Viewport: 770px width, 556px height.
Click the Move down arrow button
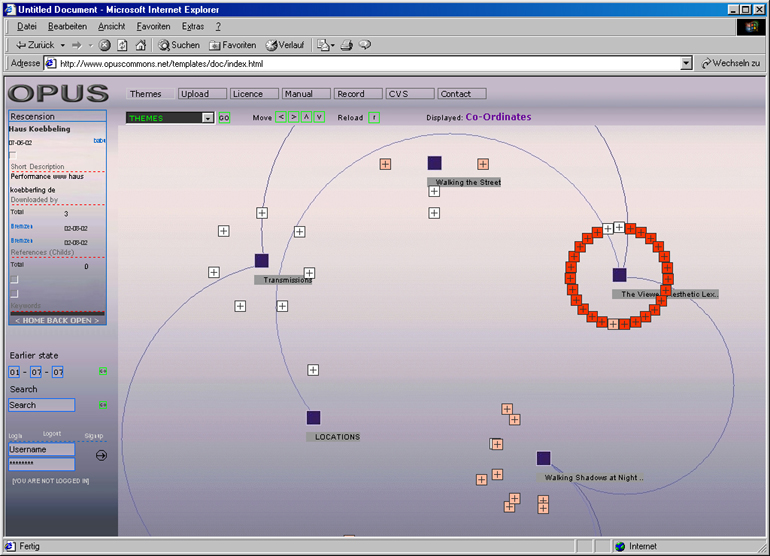[x=319, y=117]
